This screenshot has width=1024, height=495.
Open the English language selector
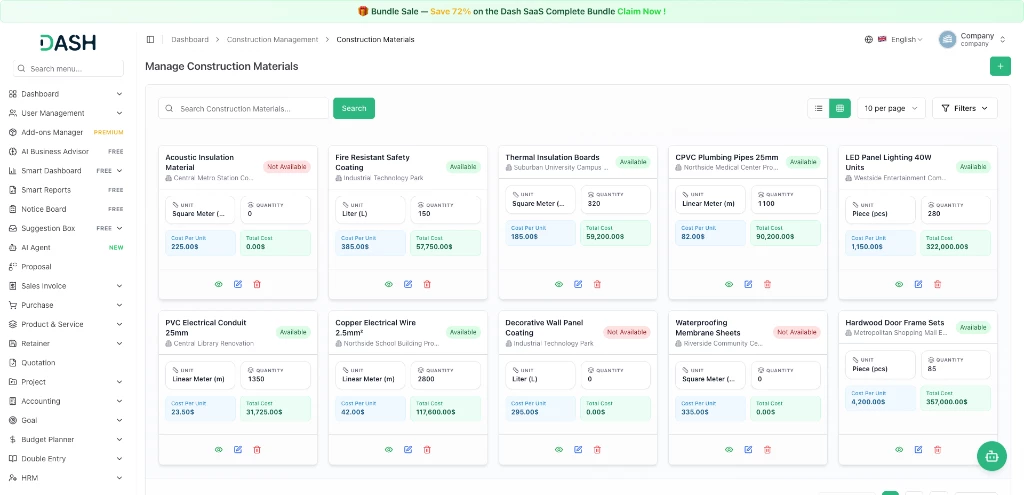[893, 40]
